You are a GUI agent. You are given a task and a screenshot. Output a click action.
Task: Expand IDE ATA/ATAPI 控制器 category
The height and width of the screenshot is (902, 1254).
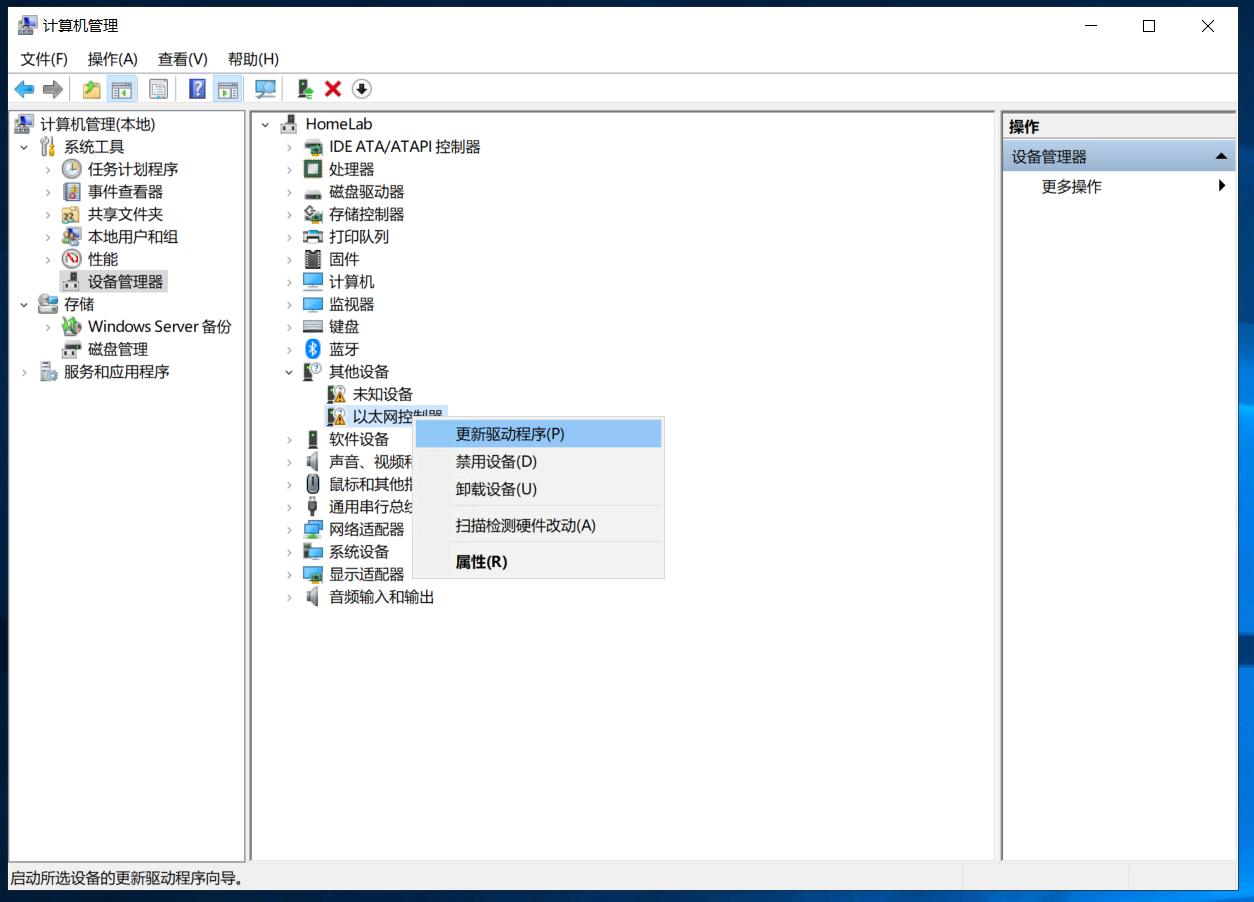[x=289, y=147]
